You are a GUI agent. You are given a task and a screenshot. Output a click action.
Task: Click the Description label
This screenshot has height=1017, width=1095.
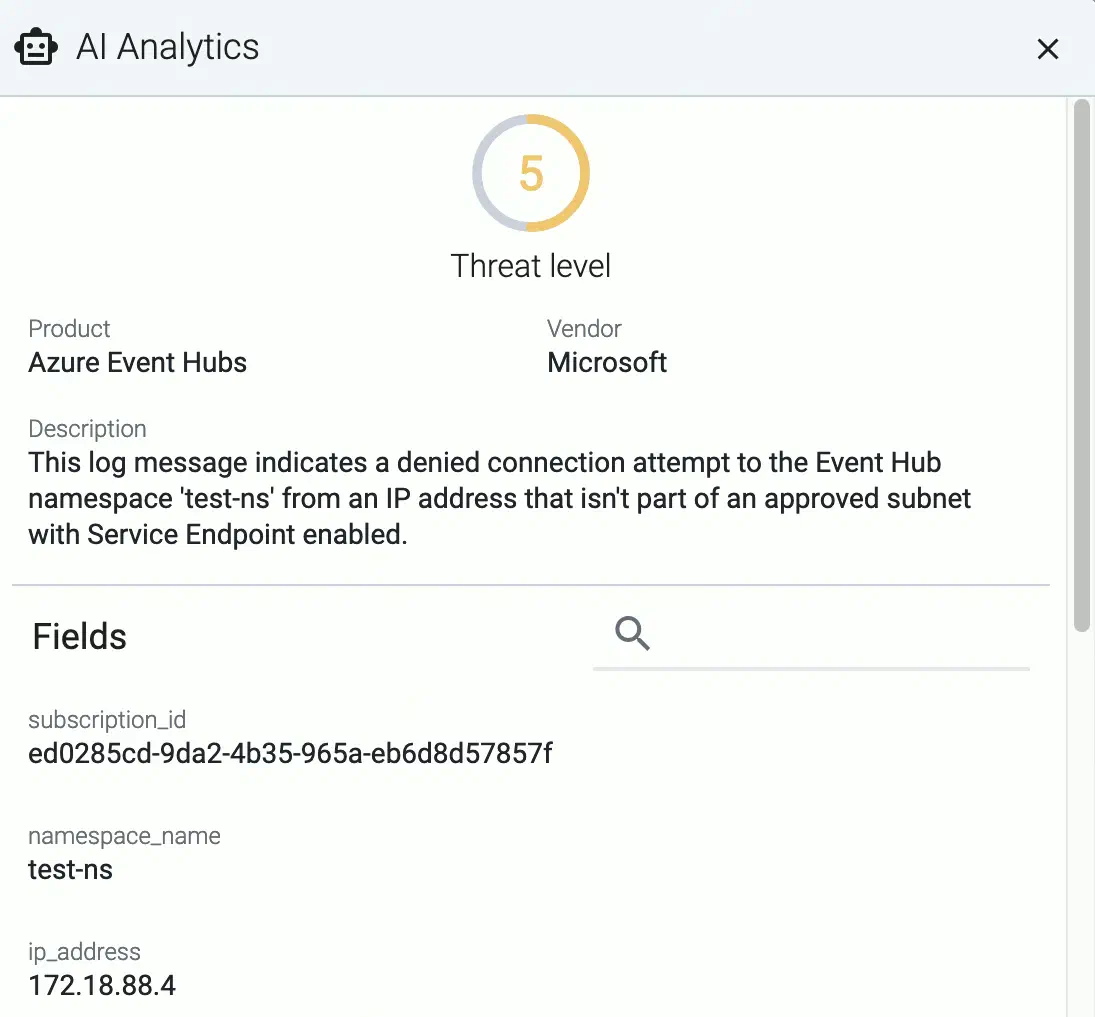tap(87, 428)
